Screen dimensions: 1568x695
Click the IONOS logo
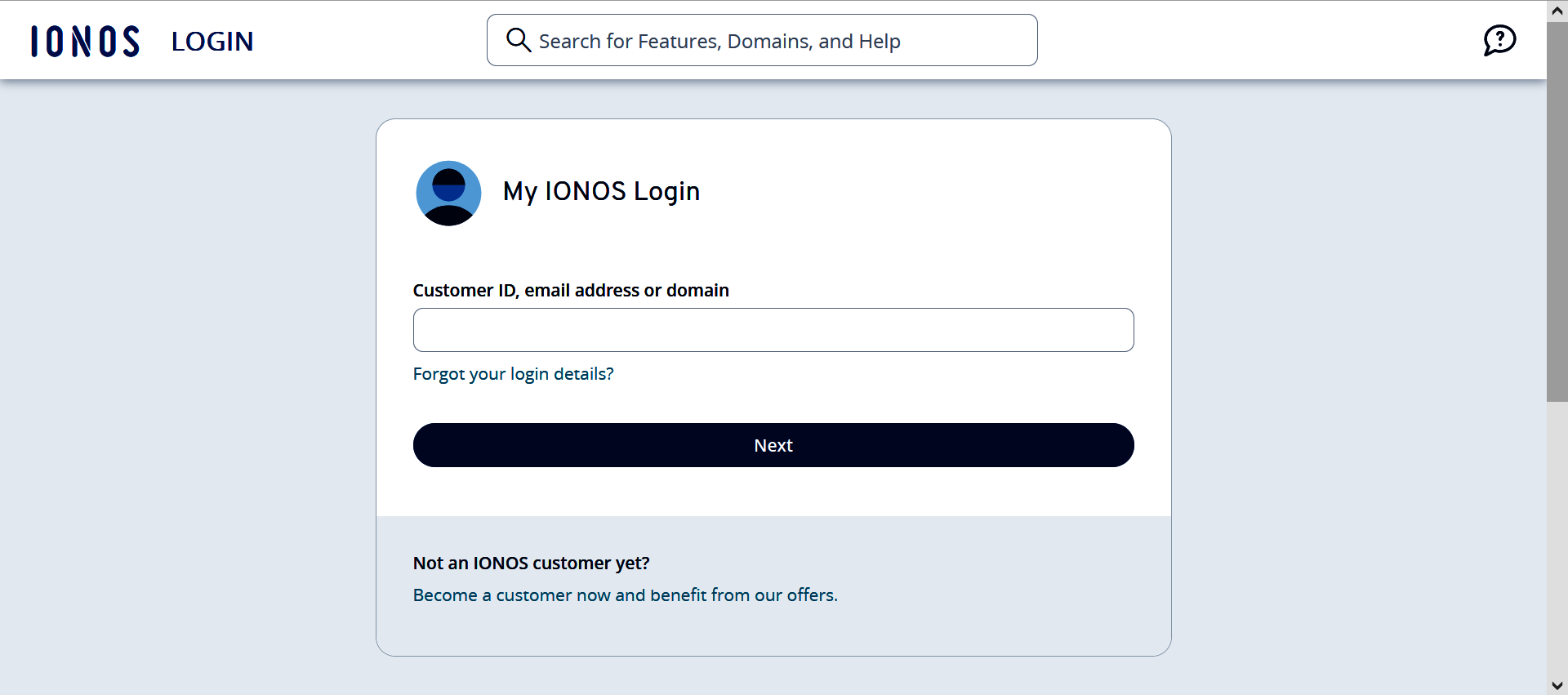coord(85,41)
